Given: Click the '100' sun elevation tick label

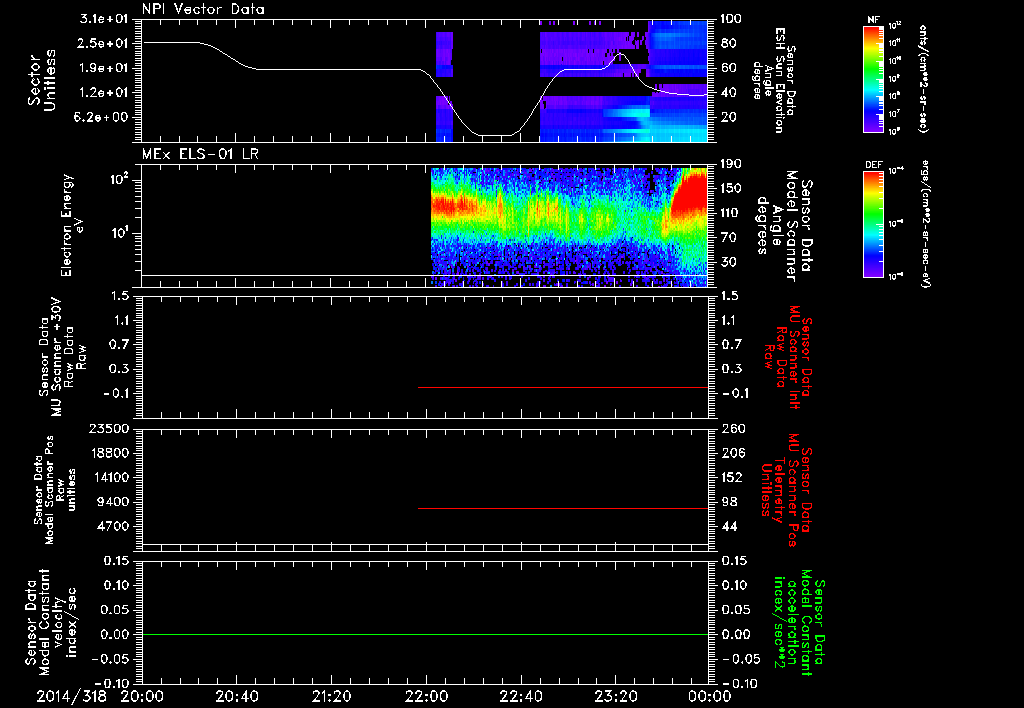Looking at the screenshot, I should pyautogui.click(x=731, y=19).
